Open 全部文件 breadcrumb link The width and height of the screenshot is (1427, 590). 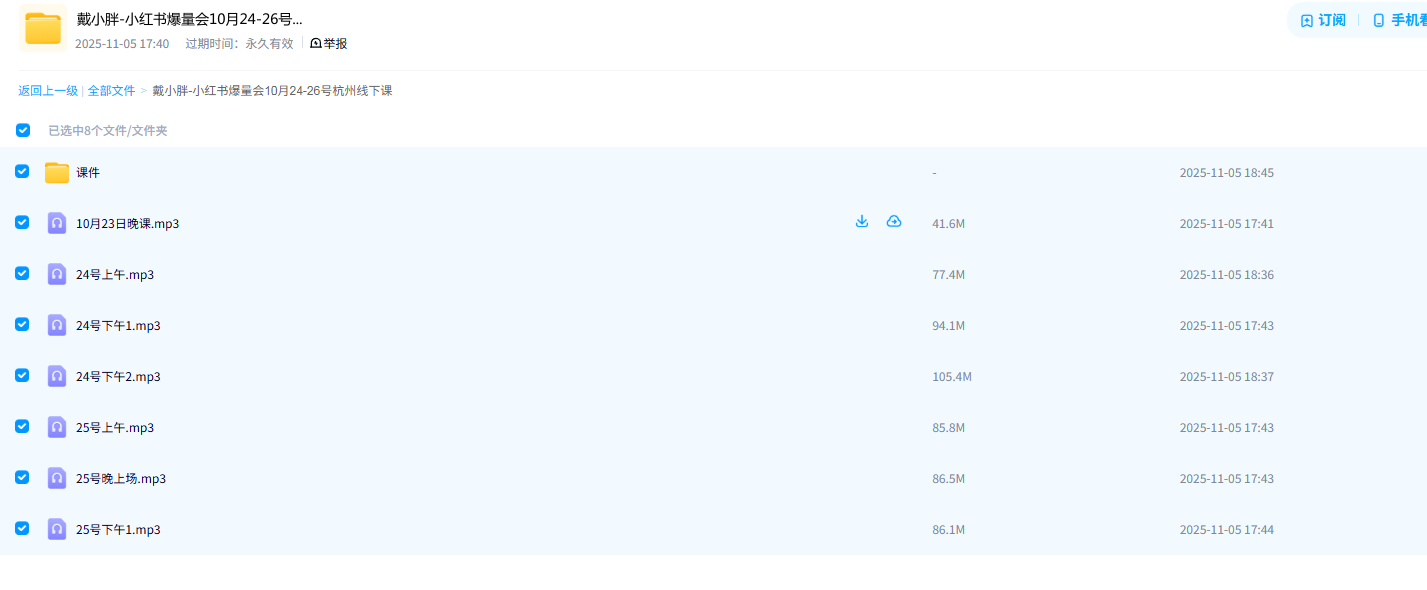[x=111, y=91]
